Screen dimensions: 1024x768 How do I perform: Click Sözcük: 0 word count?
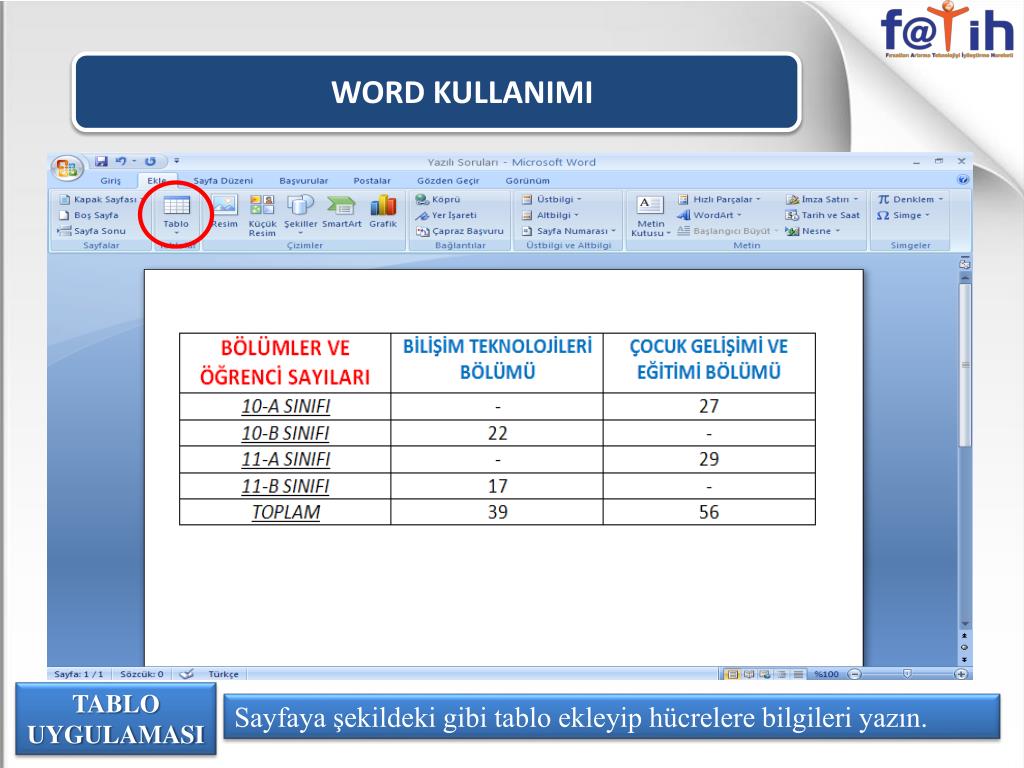[142, 674]
